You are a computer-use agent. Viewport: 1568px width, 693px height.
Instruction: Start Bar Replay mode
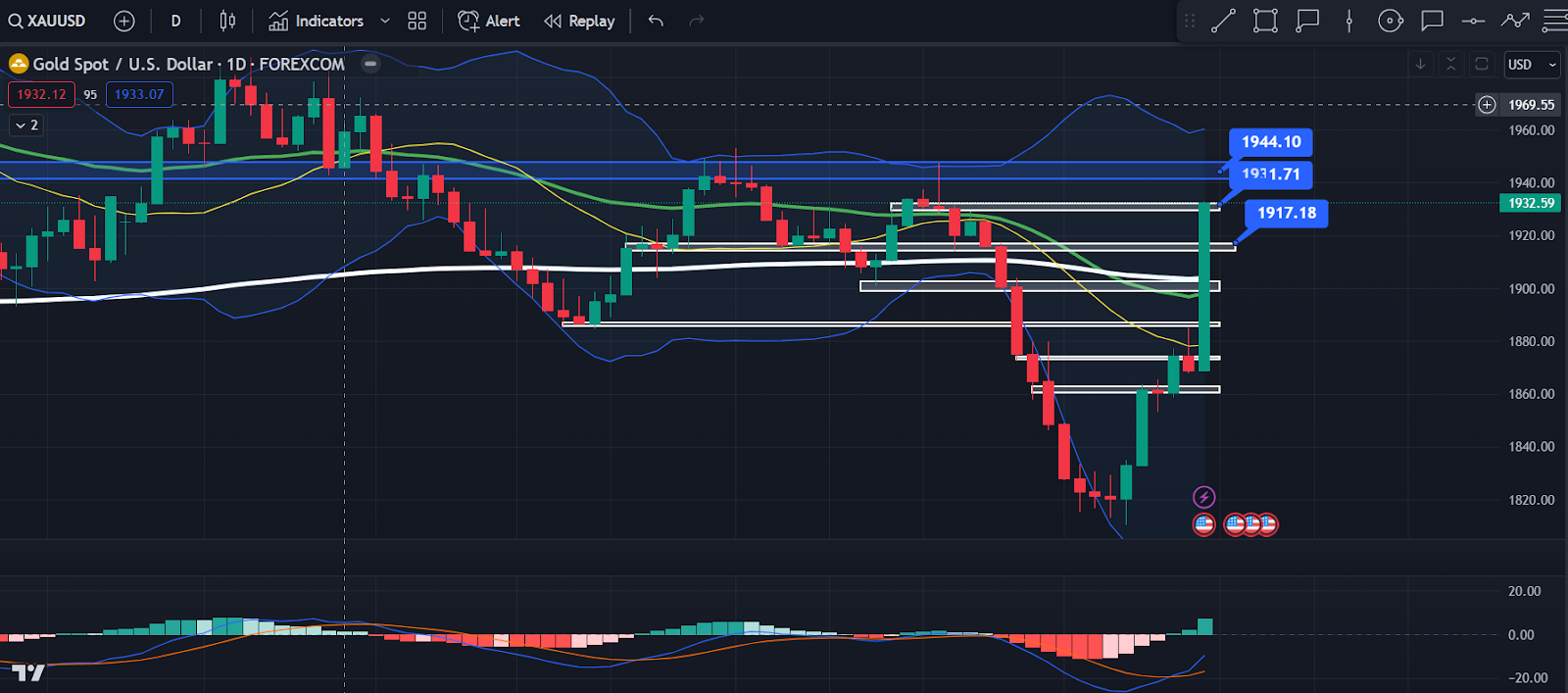[579, 21]
